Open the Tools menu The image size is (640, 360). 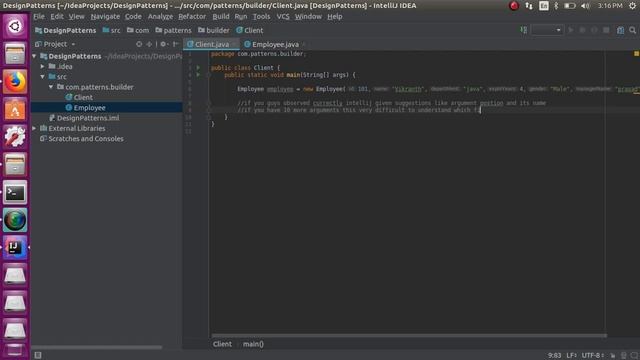pos(261,17)
